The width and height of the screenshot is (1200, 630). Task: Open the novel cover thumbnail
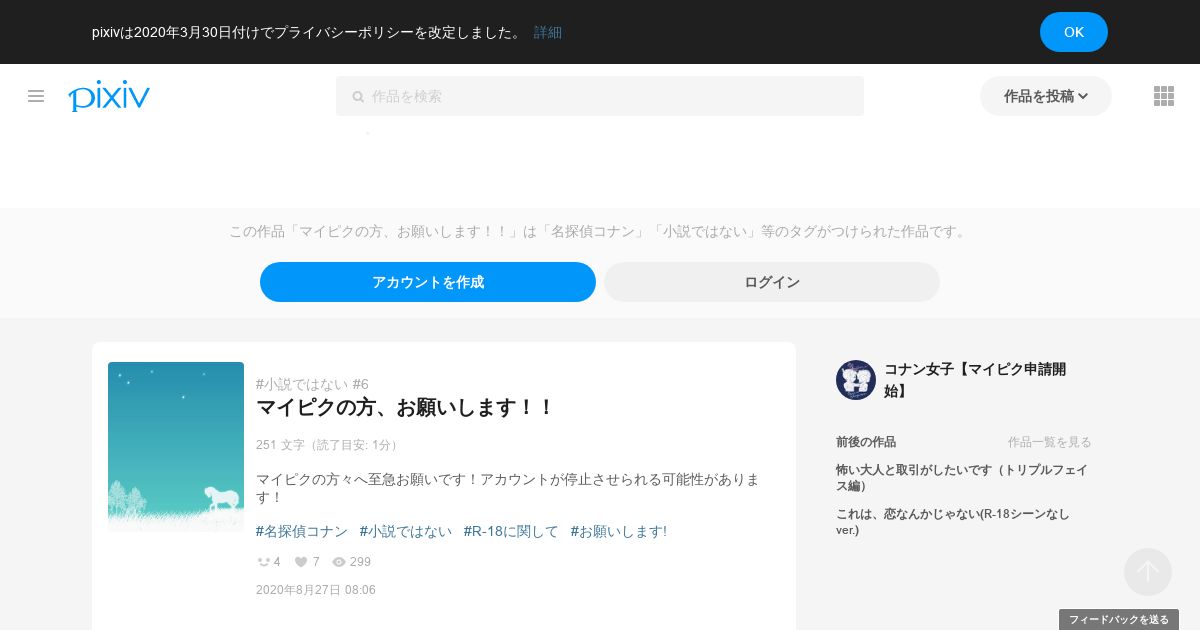(176, 447)
